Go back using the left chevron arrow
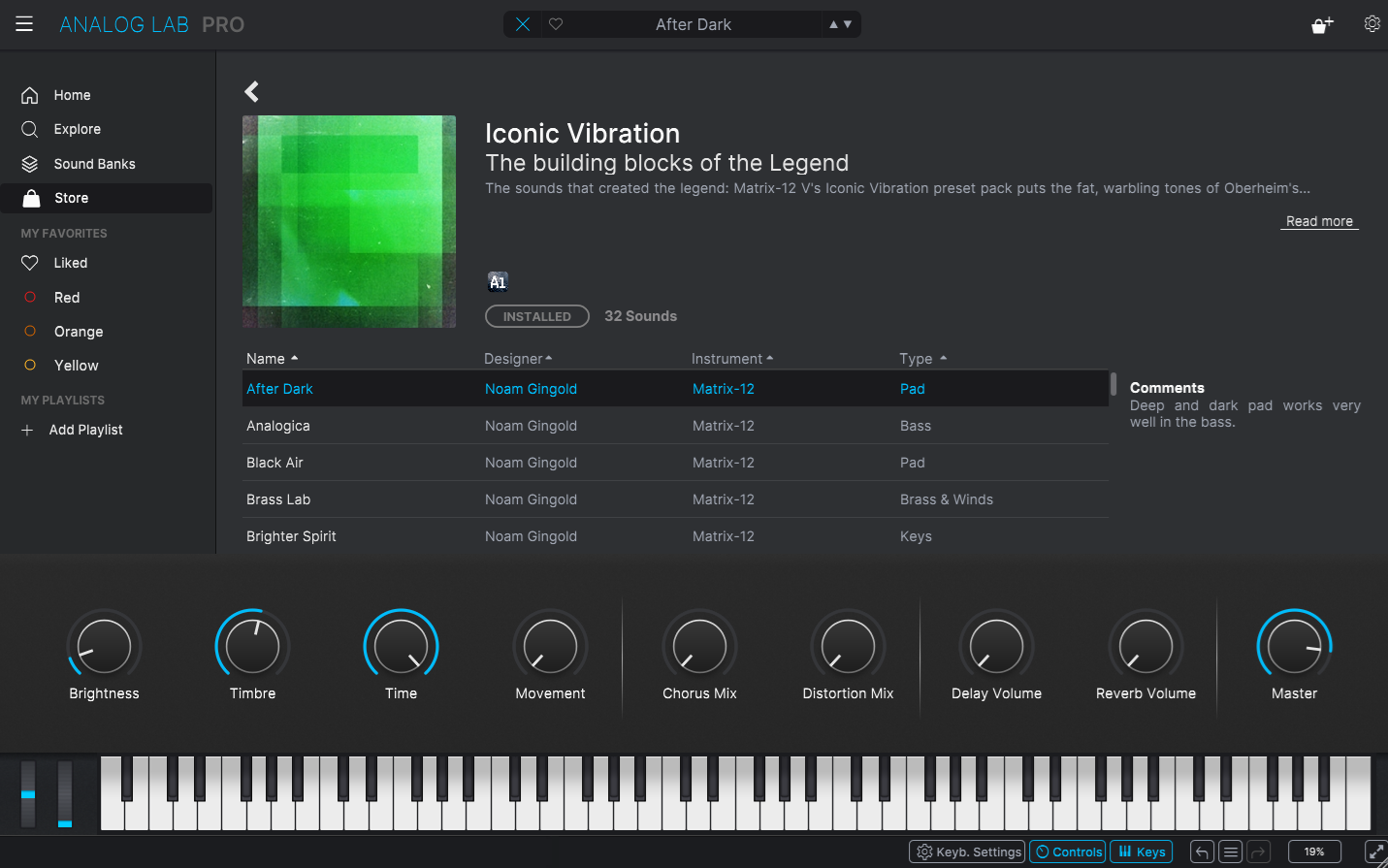1388x868 pixels. click(252, 91)
